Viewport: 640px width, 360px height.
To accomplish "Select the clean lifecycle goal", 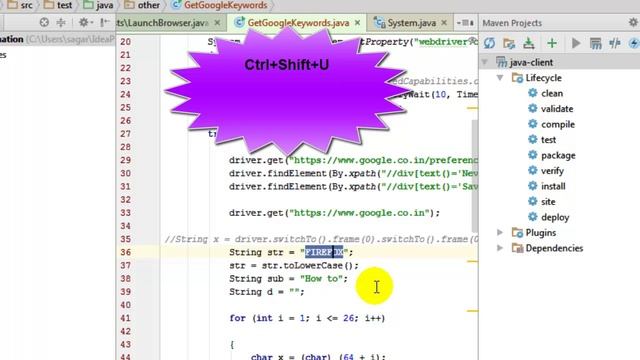I will (x=545, y=93).
